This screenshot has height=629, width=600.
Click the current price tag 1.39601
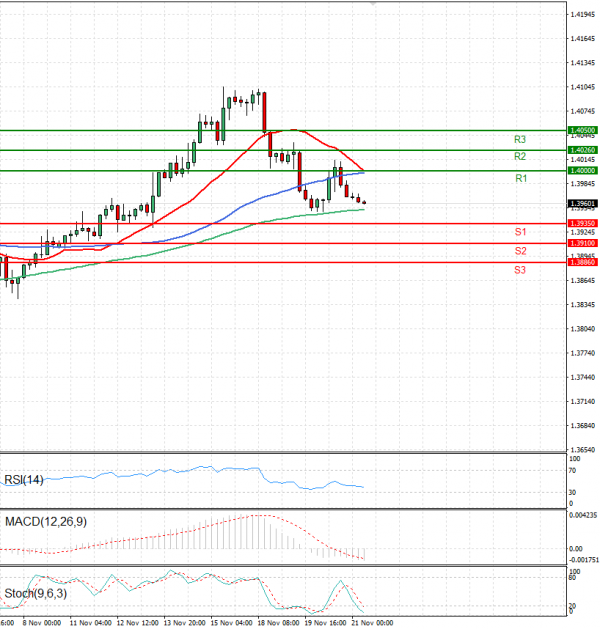click(x=582, y=204)
